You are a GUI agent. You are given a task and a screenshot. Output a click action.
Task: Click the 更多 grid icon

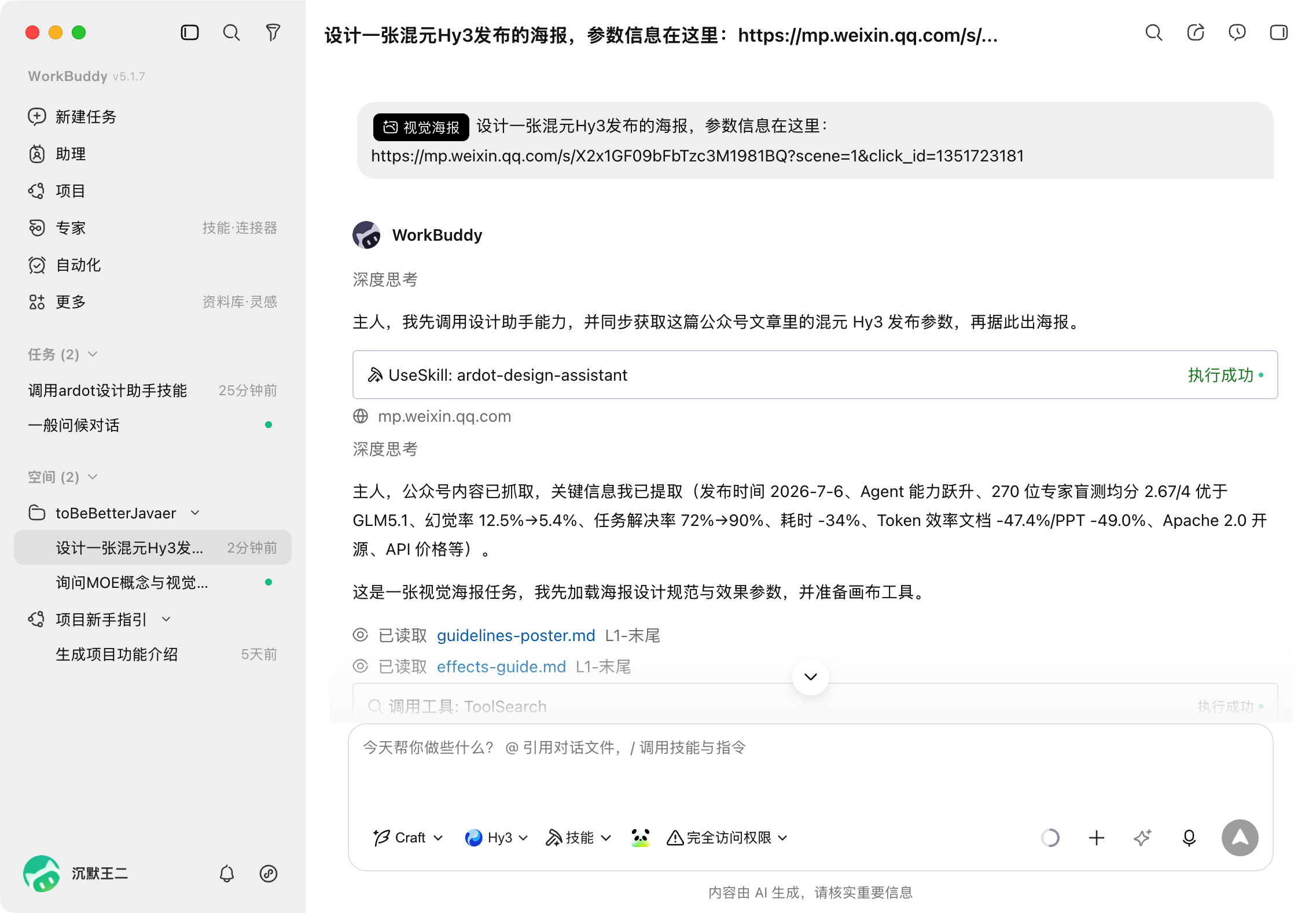point(37,302)
